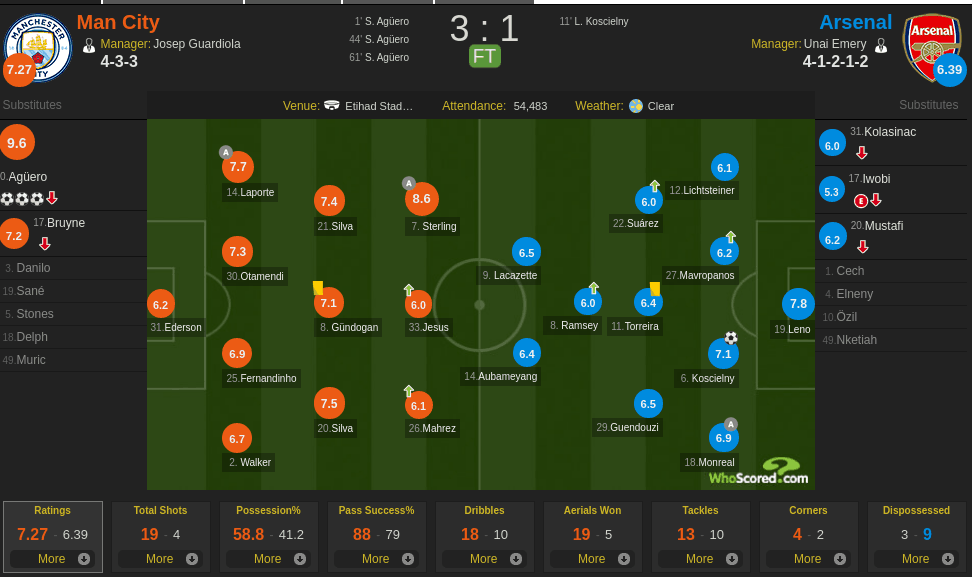Expand More under Total Shots
The width and height of the screenshot is (972, 577).
[160, 559]
